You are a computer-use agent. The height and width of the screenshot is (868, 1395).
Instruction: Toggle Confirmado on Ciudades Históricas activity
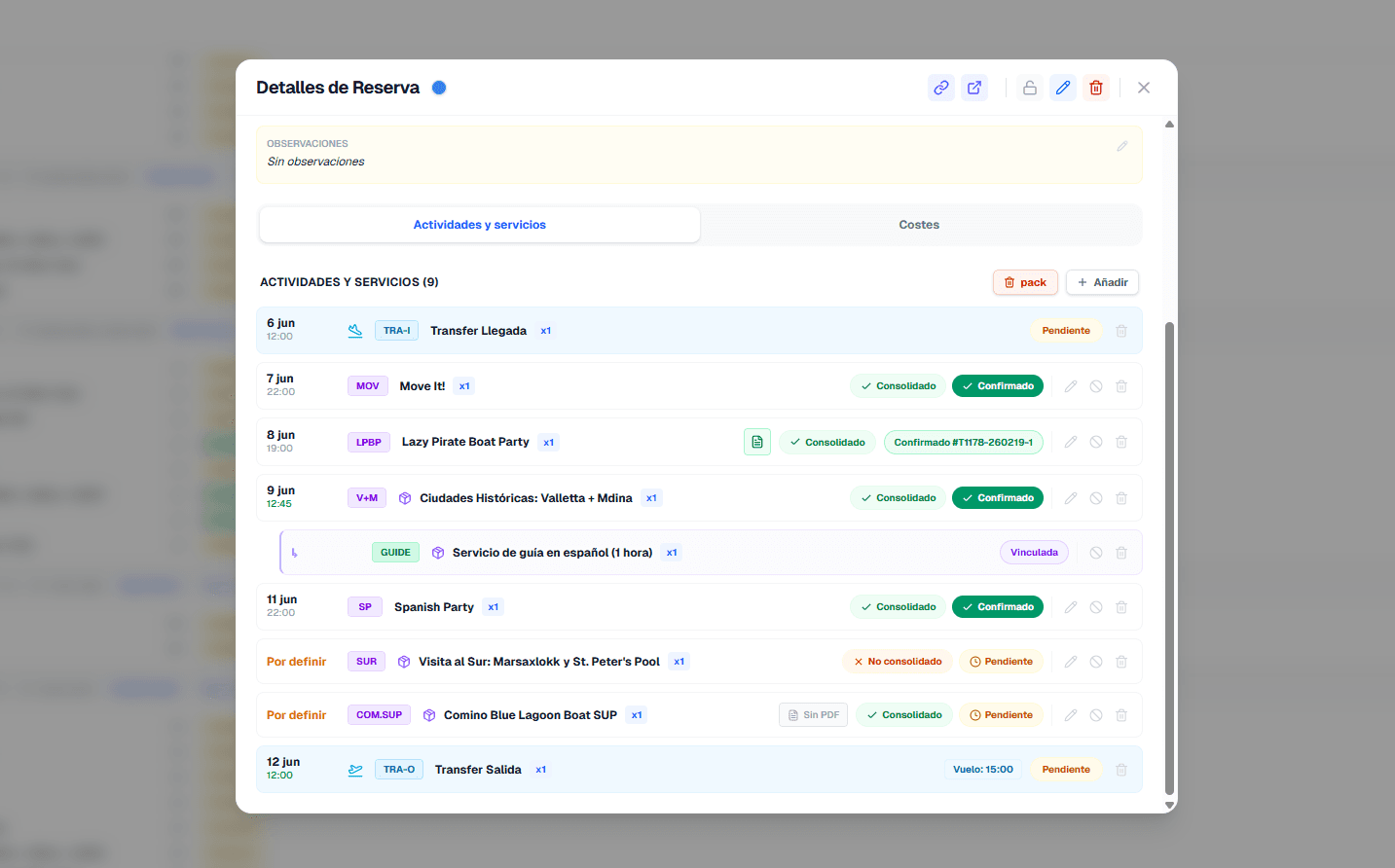(x=997, y=497)
